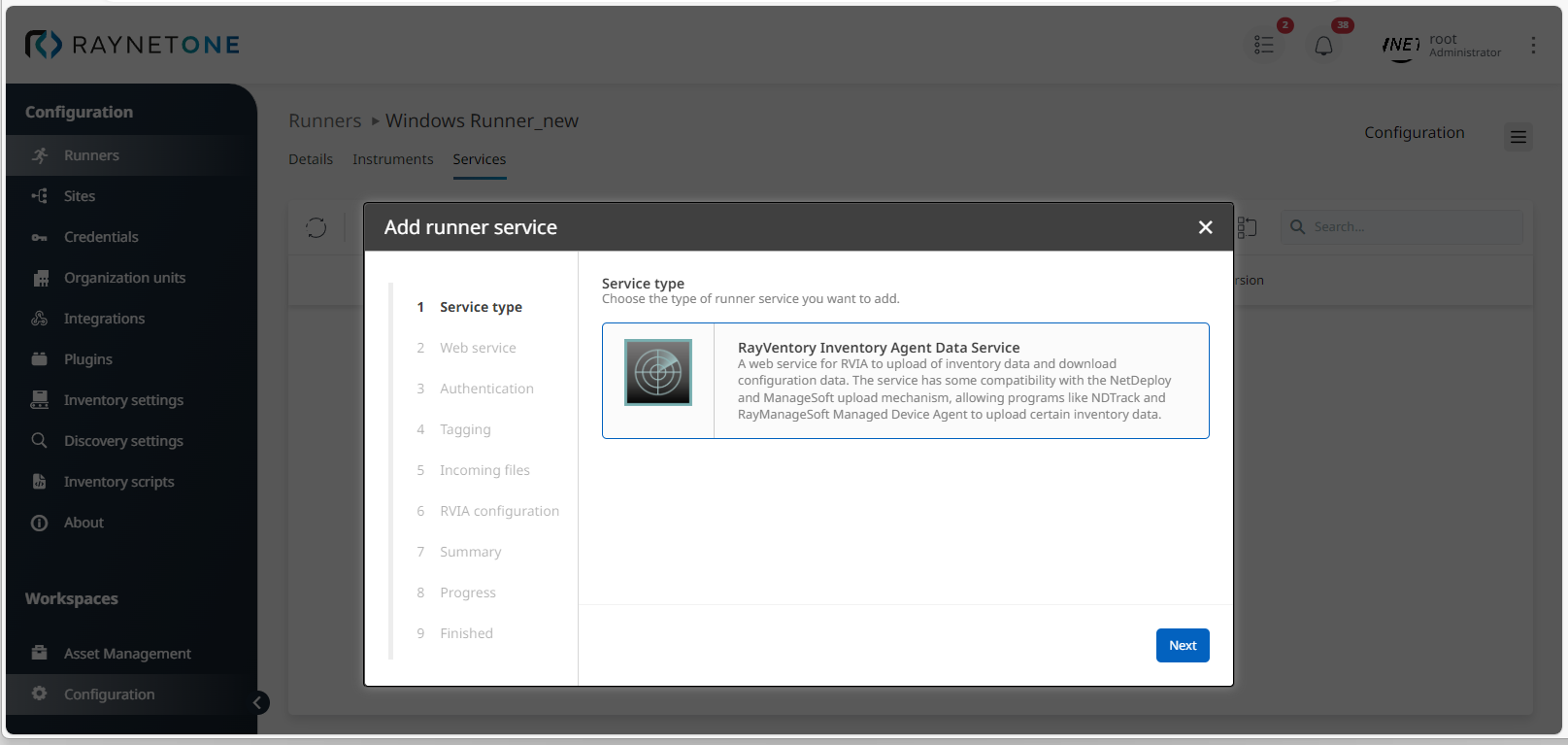
Task: Click the Sites sidebar icon
Action: click(40, 196)
